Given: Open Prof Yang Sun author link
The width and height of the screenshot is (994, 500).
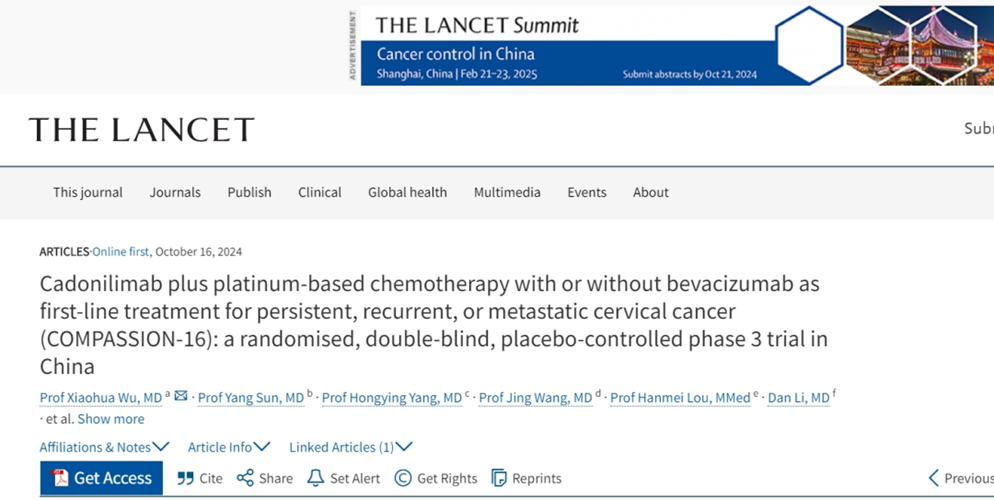Looking at the screenshot, I should 250,398.
